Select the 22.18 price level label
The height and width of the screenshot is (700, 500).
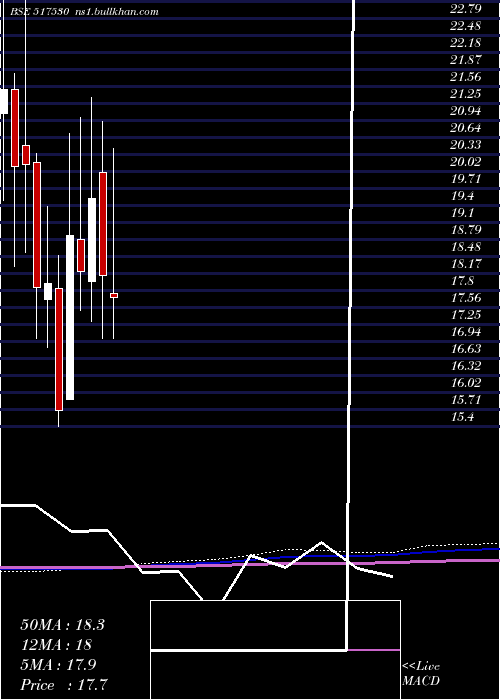[x=465, y=43]
